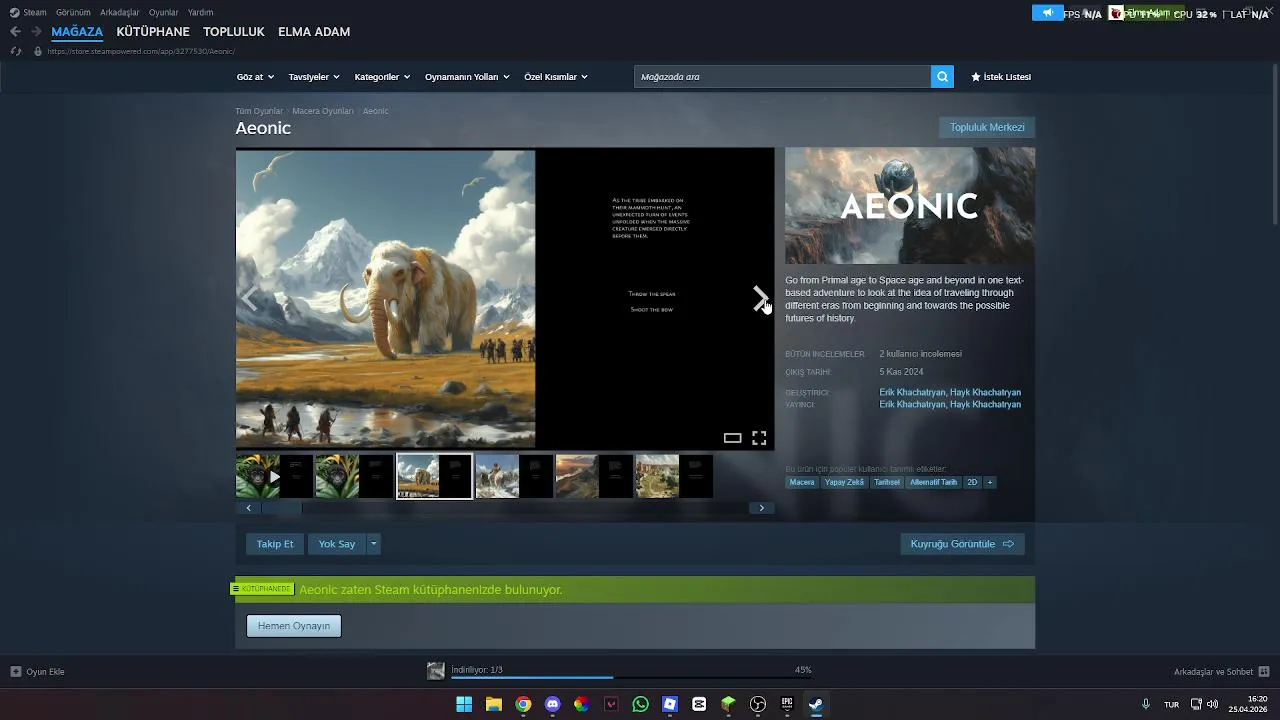Screen dimensions: 1280x720
Task: Open dropdown arrow beside Yok Say
Action: pos(373,544)
